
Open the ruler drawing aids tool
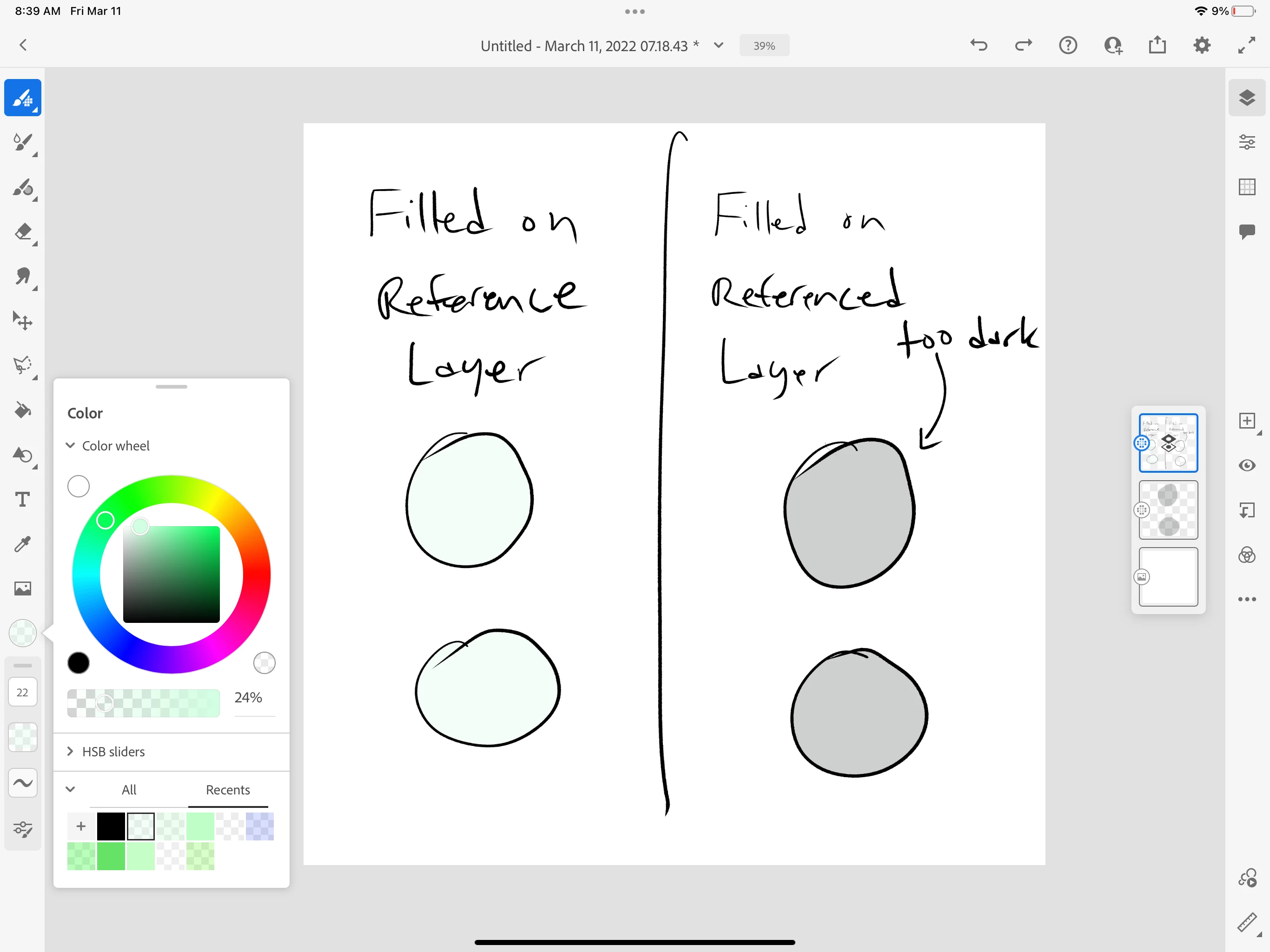click(x=1246, y=922)
